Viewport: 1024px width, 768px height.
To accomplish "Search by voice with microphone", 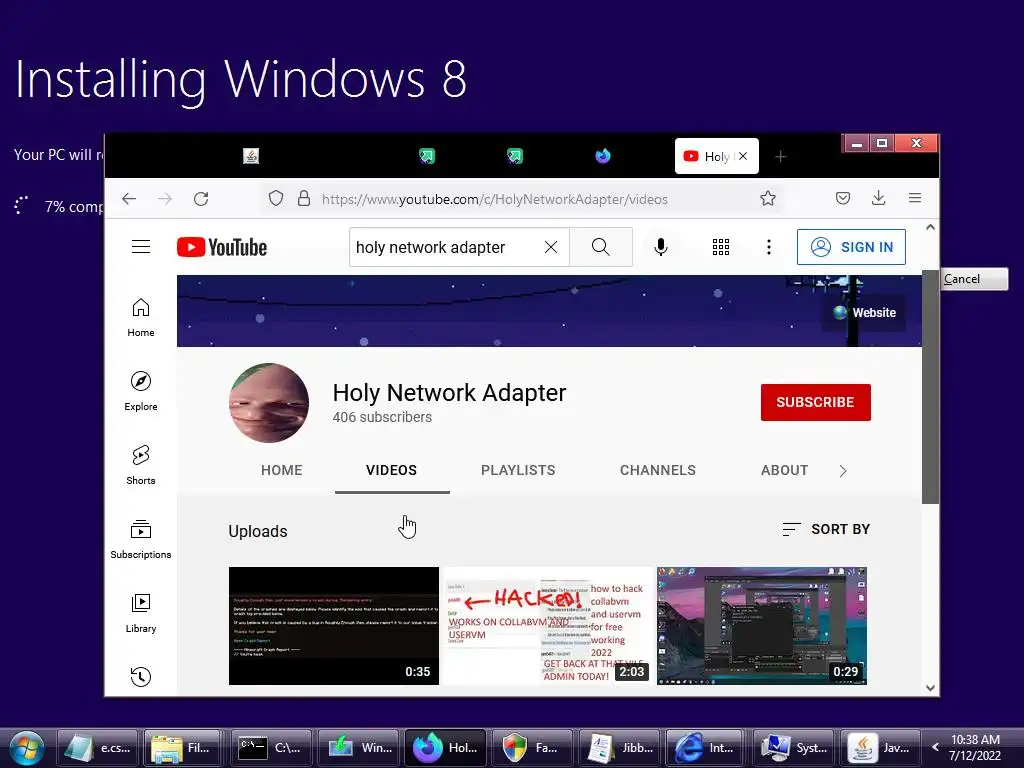I will coord(661,247).
